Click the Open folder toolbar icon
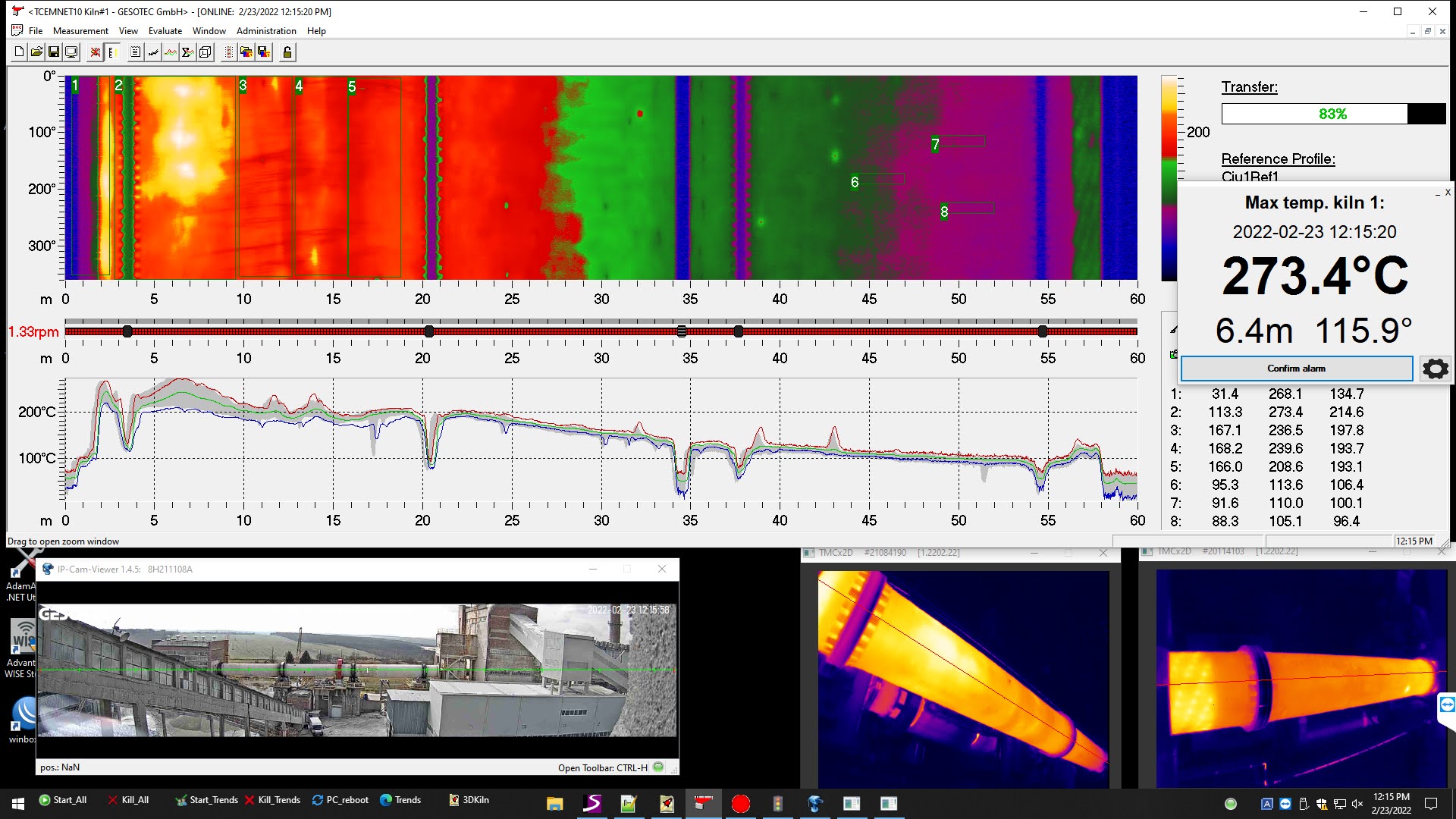Screen dimensions: 1456x819 [36, 52]
